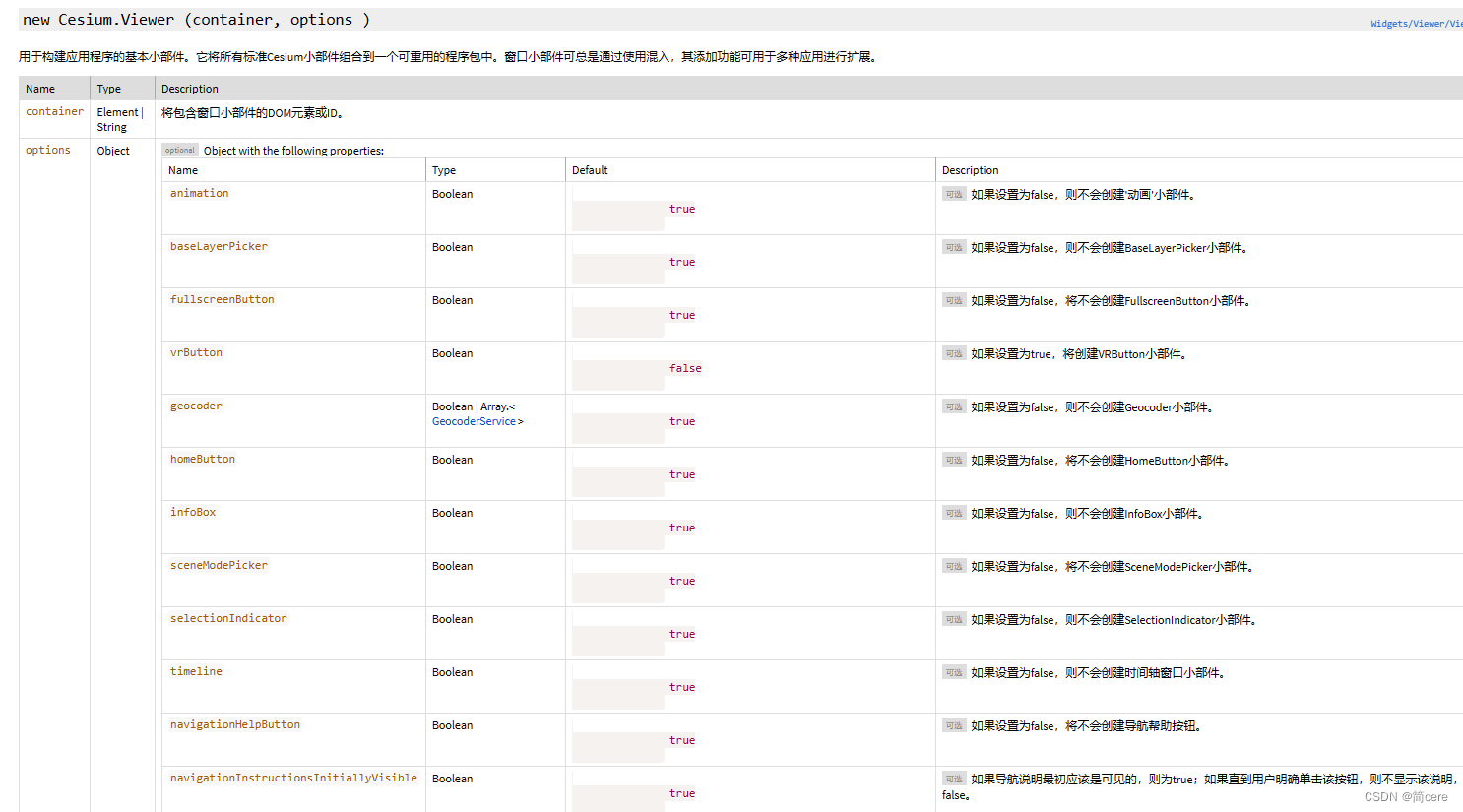Select the 'timeline' property name
The image size is (1463, 812).
pyautogui.click(x=196, y=671)
